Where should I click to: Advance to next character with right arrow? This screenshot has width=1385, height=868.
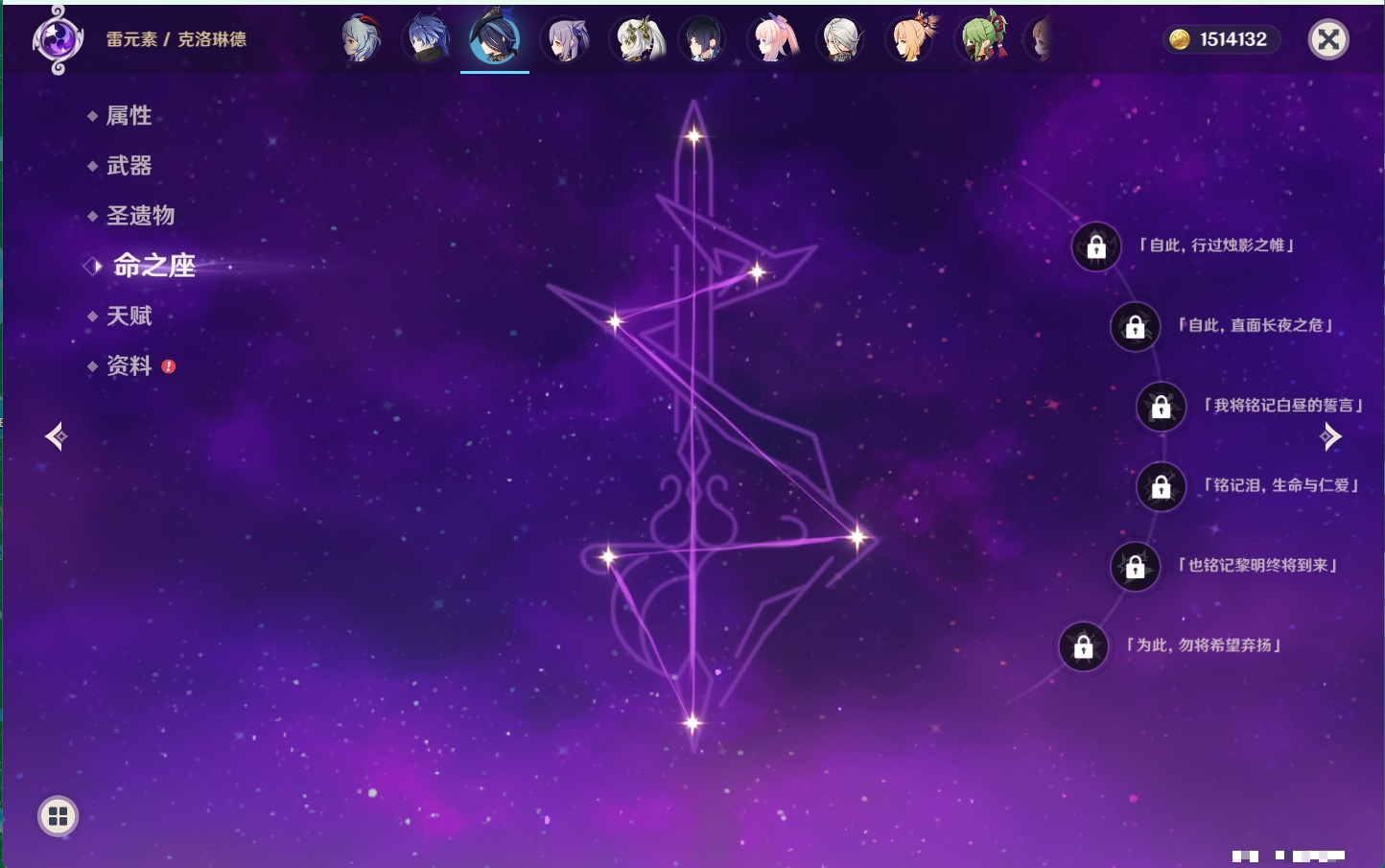point(1330,436)
